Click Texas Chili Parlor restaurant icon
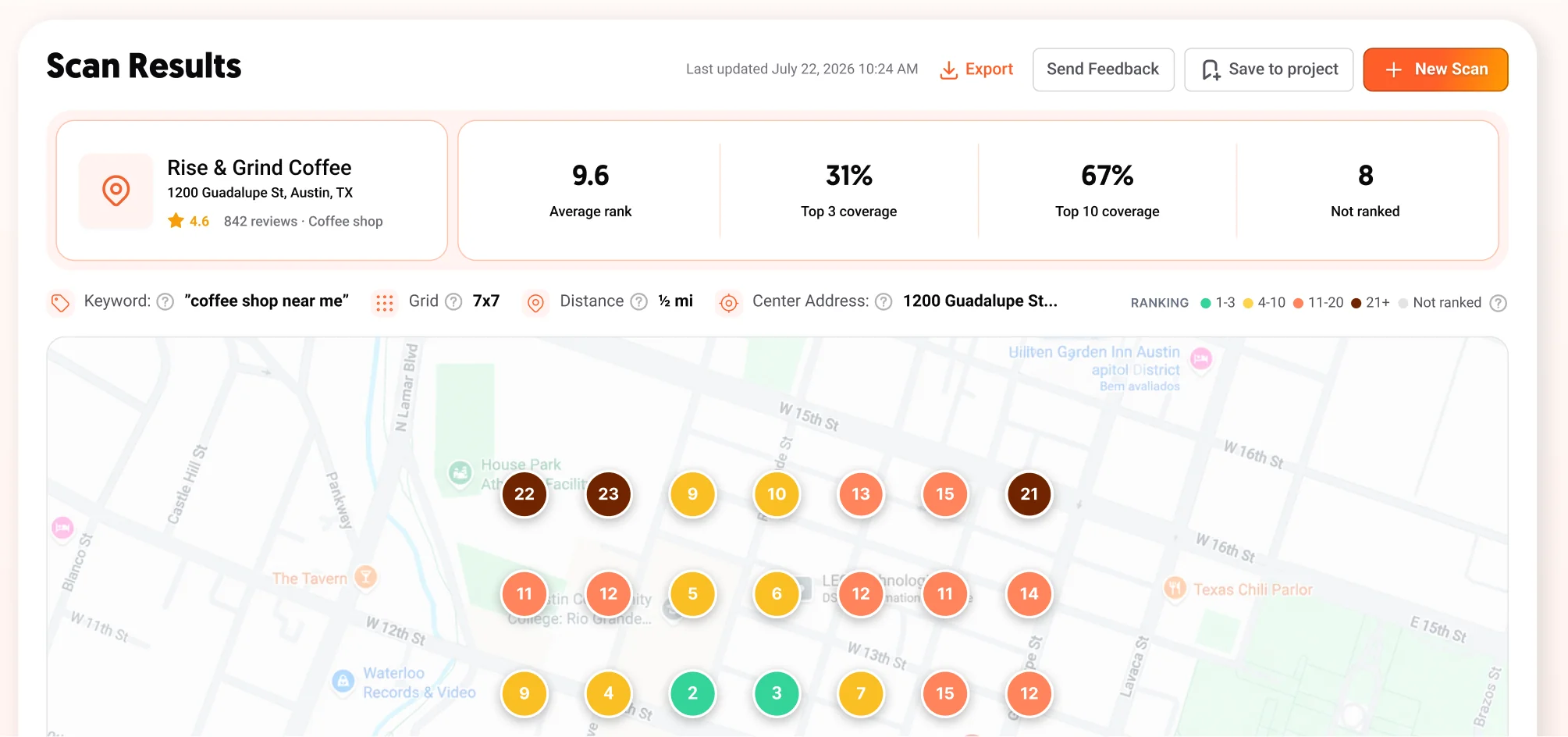 tap(1175, 588)
